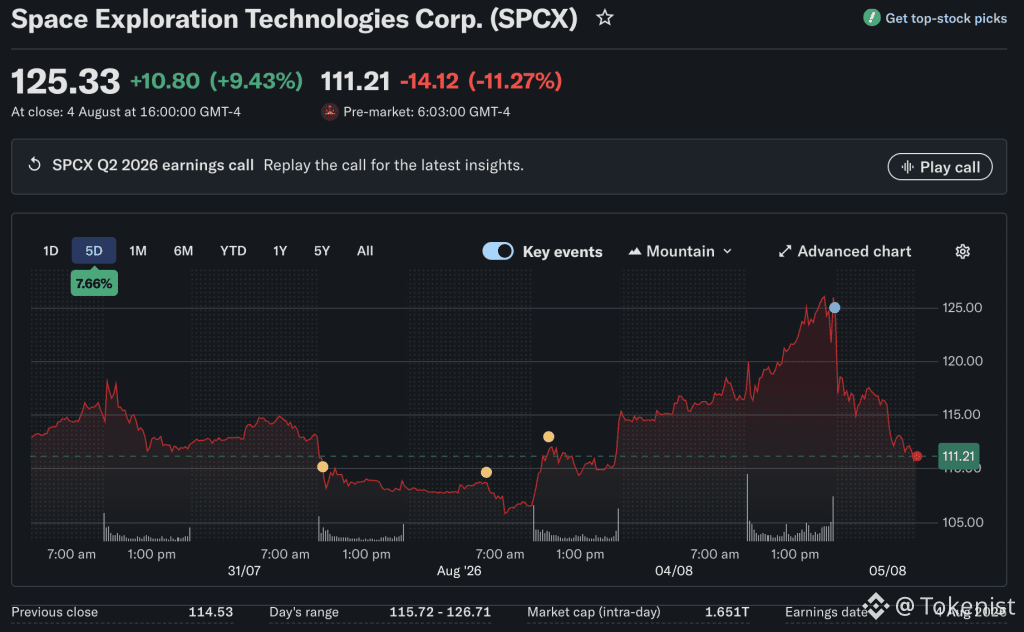Click the 125.00 price axis label
Viewport: 1024px width, 632px height.
coord(962,308)
